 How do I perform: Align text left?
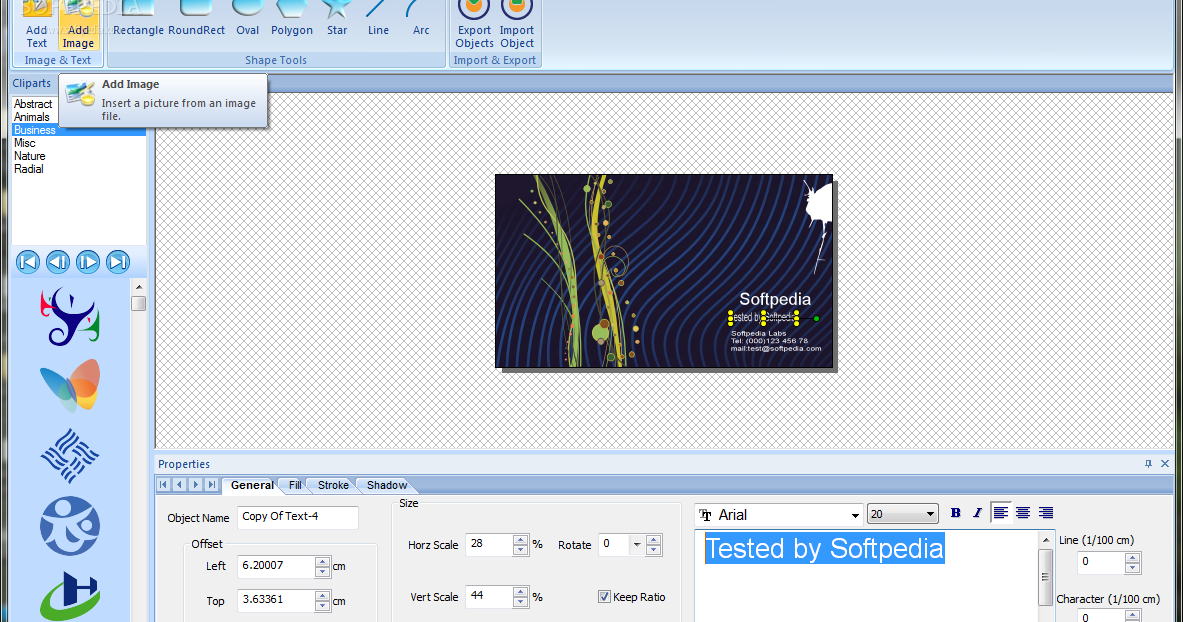[x=1000, y=513]
